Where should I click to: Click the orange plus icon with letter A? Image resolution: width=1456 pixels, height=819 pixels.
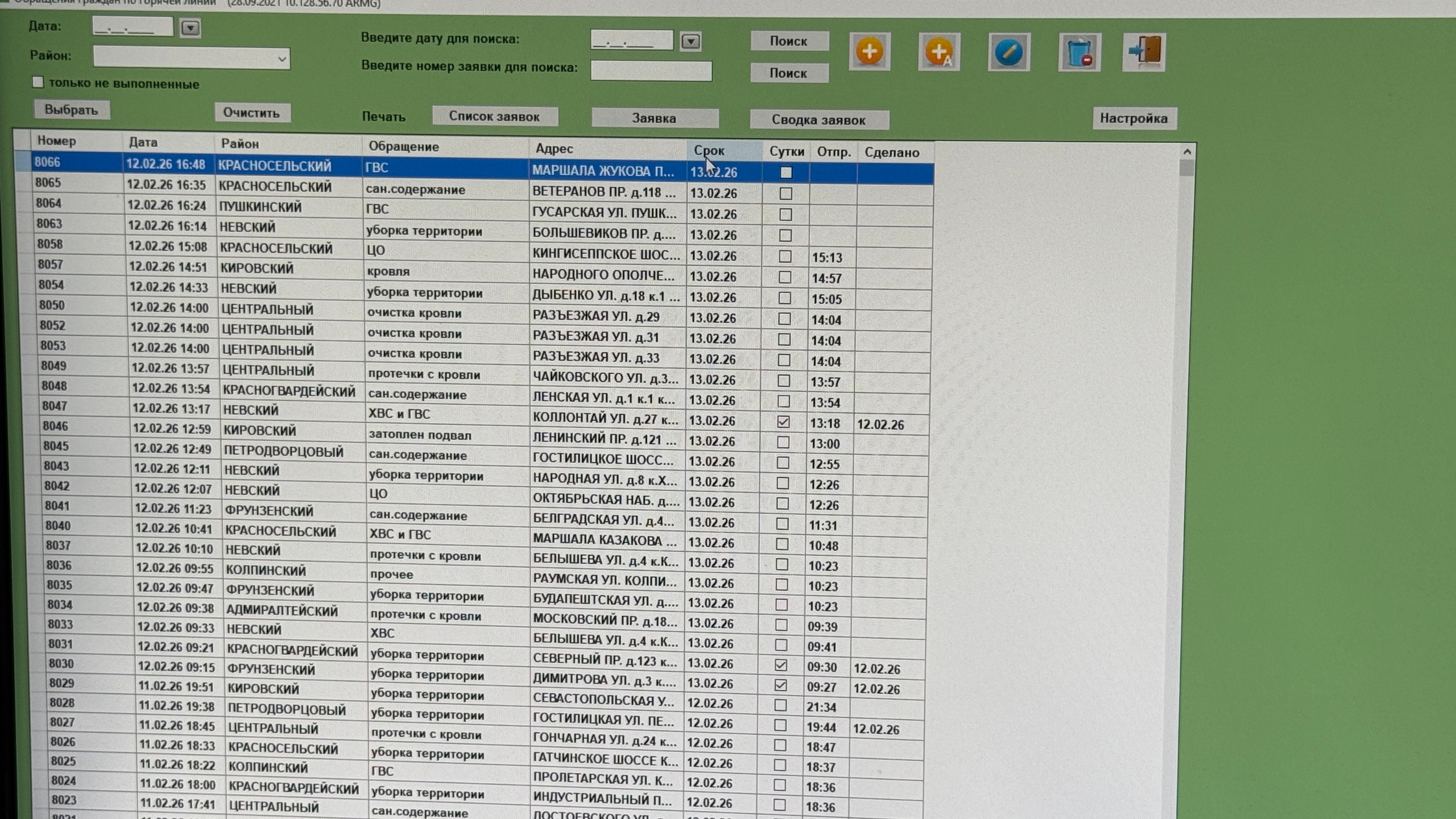[x=938, y=52]
